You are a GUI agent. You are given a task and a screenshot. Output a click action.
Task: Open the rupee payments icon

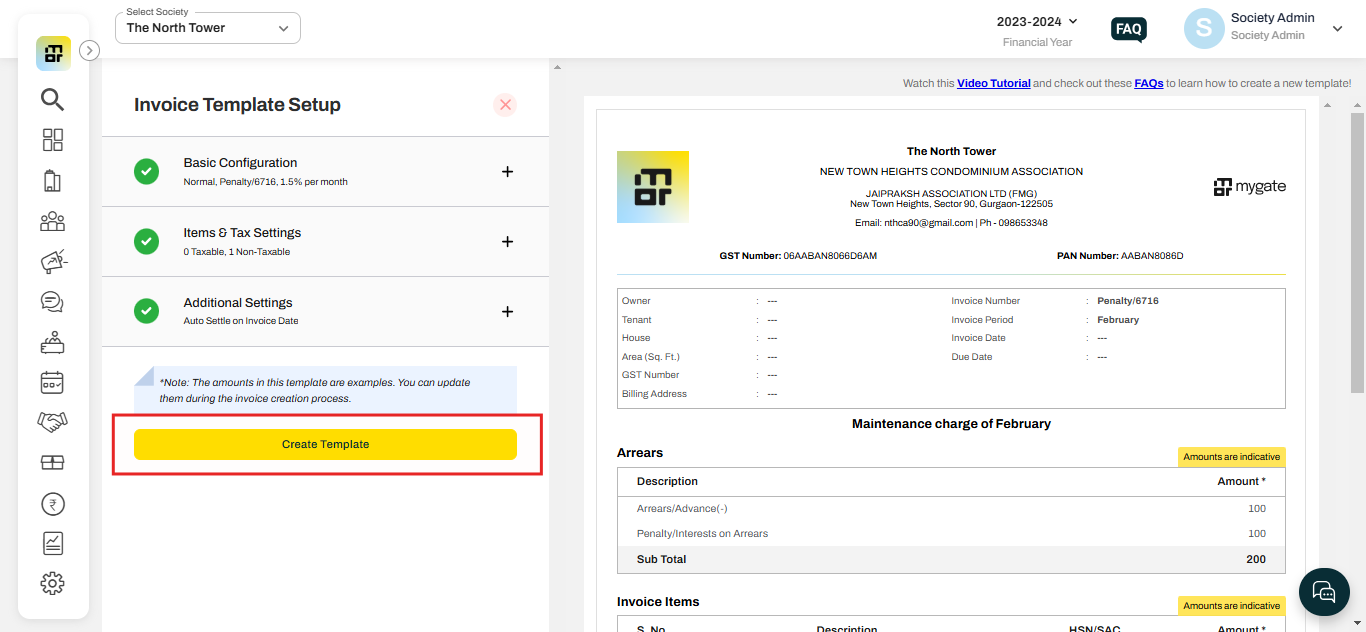[52, 503]
